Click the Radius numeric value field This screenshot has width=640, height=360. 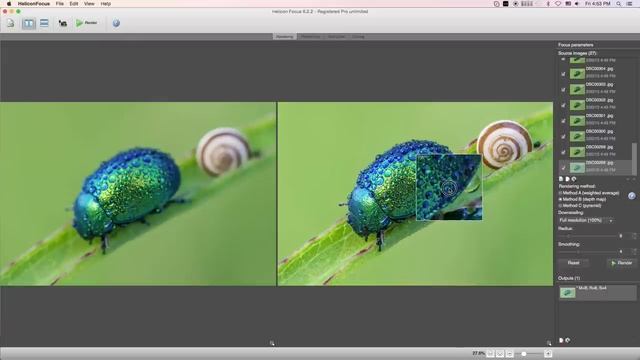624,236
